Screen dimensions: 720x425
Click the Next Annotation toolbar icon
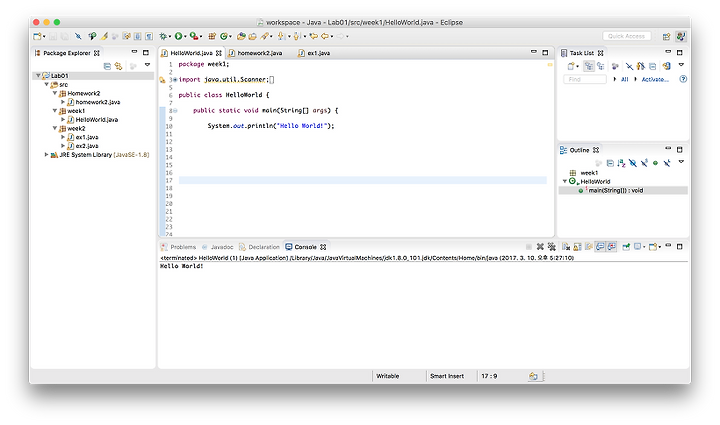281,36
